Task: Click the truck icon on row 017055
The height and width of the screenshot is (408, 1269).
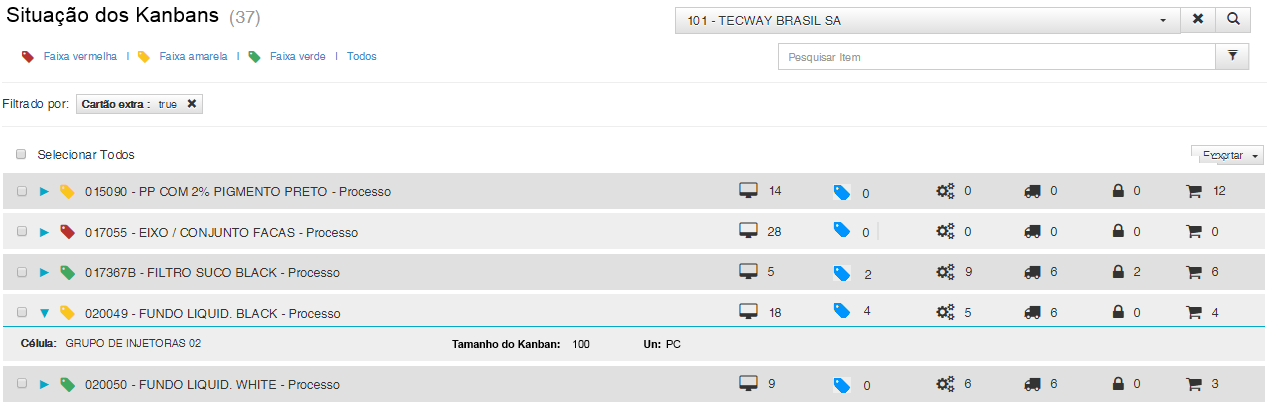Action: [x=1033, y=232]
